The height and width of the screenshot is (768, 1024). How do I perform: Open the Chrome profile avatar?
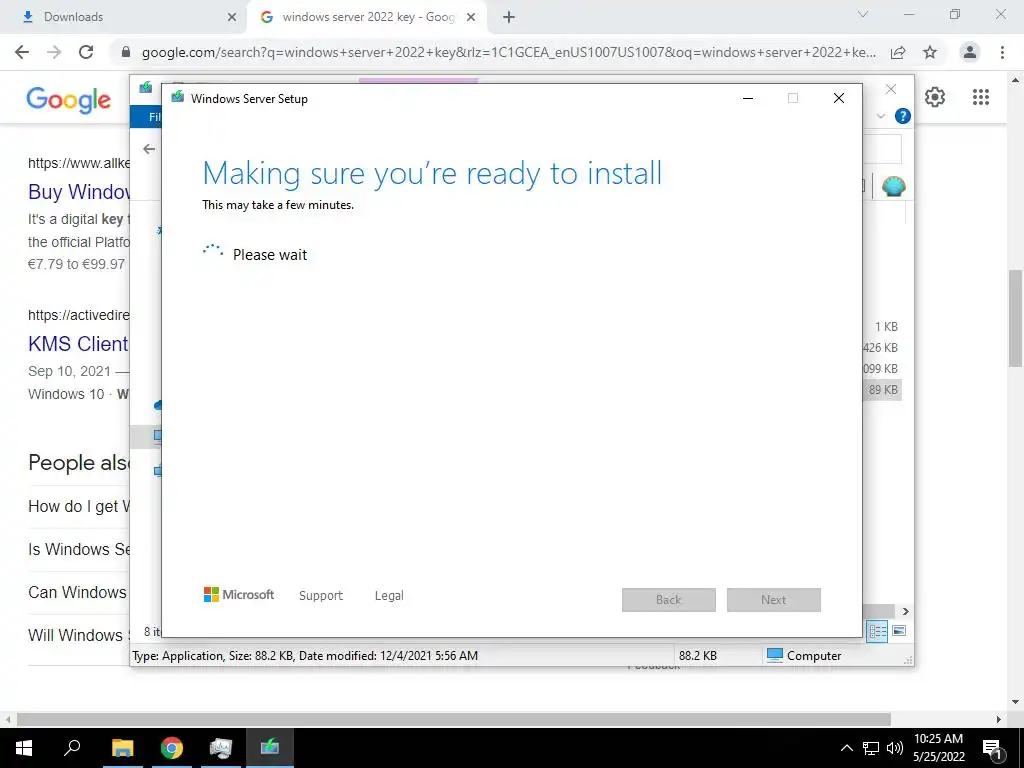click(970, 52)
